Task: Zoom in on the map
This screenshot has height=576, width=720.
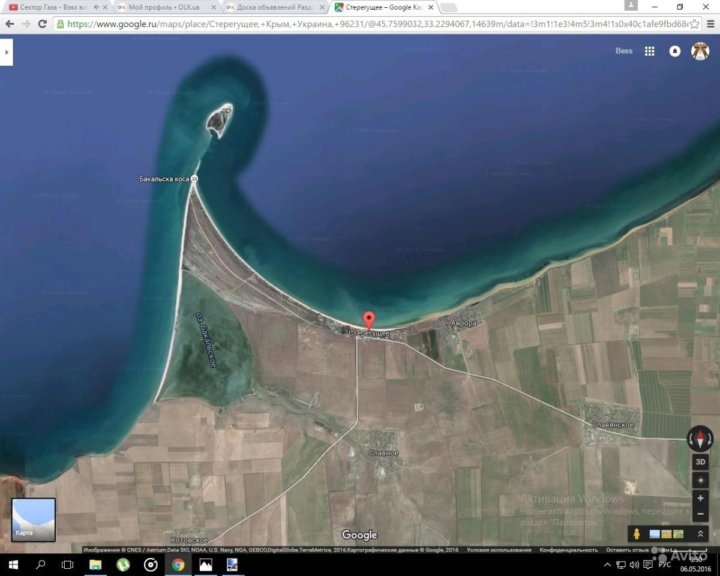Action: click(x=699, y=498)
